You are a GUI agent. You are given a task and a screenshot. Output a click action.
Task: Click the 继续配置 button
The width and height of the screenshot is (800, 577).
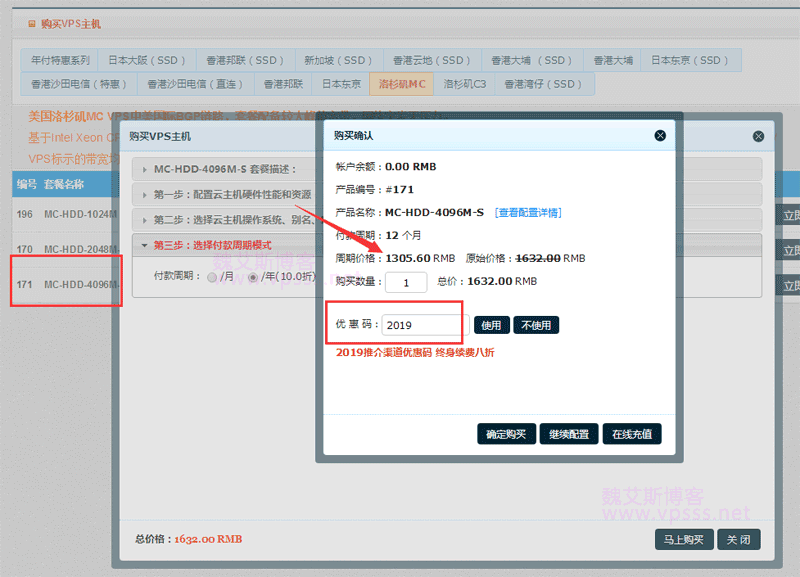(570, 434)
